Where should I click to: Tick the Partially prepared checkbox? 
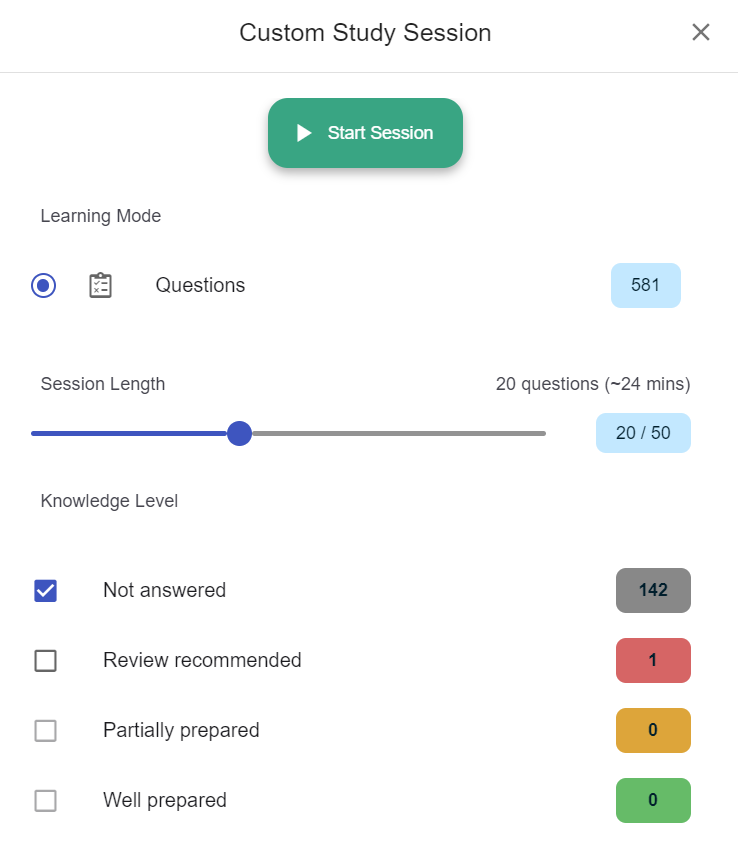[46, 730]
